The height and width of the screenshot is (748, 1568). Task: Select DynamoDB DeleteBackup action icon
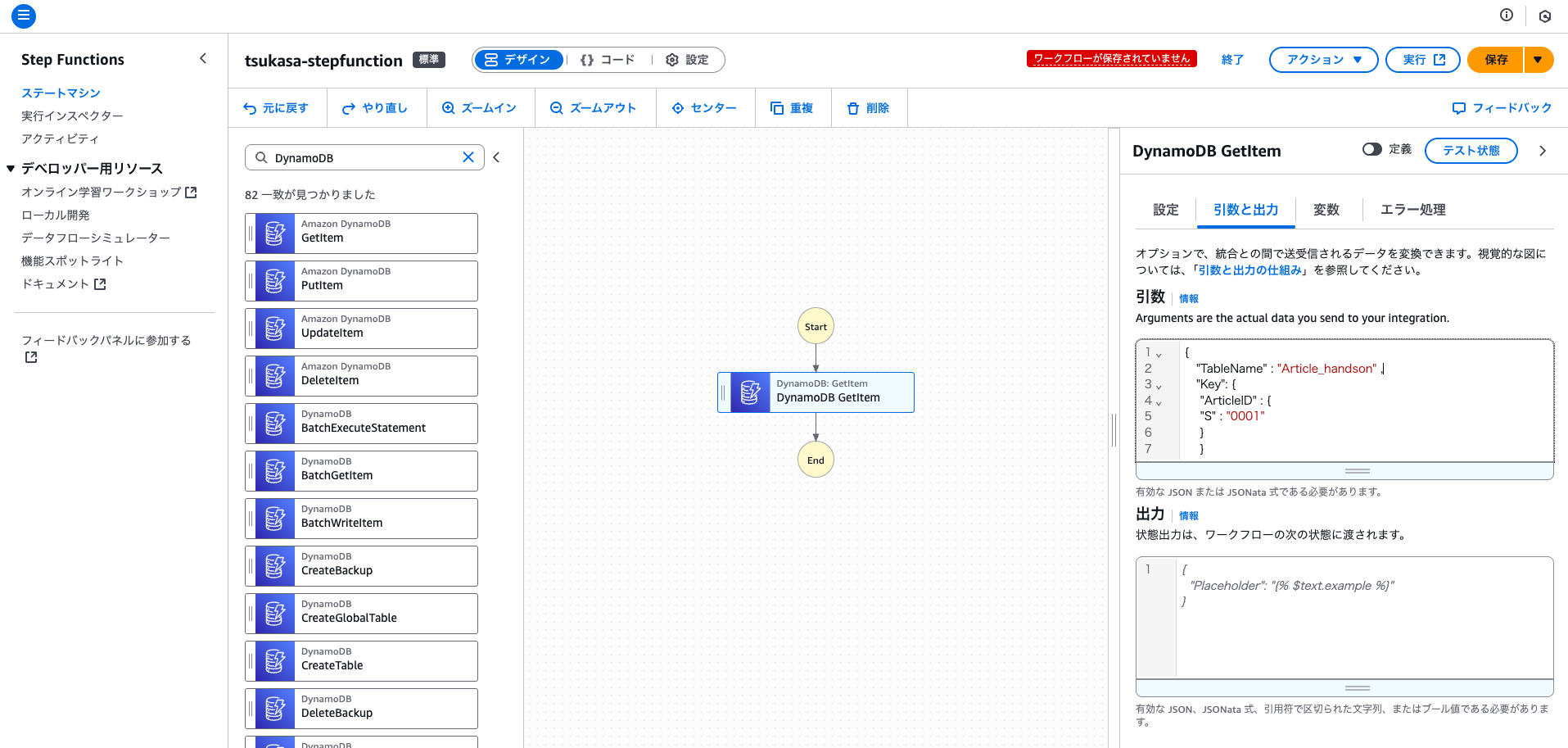275,709
